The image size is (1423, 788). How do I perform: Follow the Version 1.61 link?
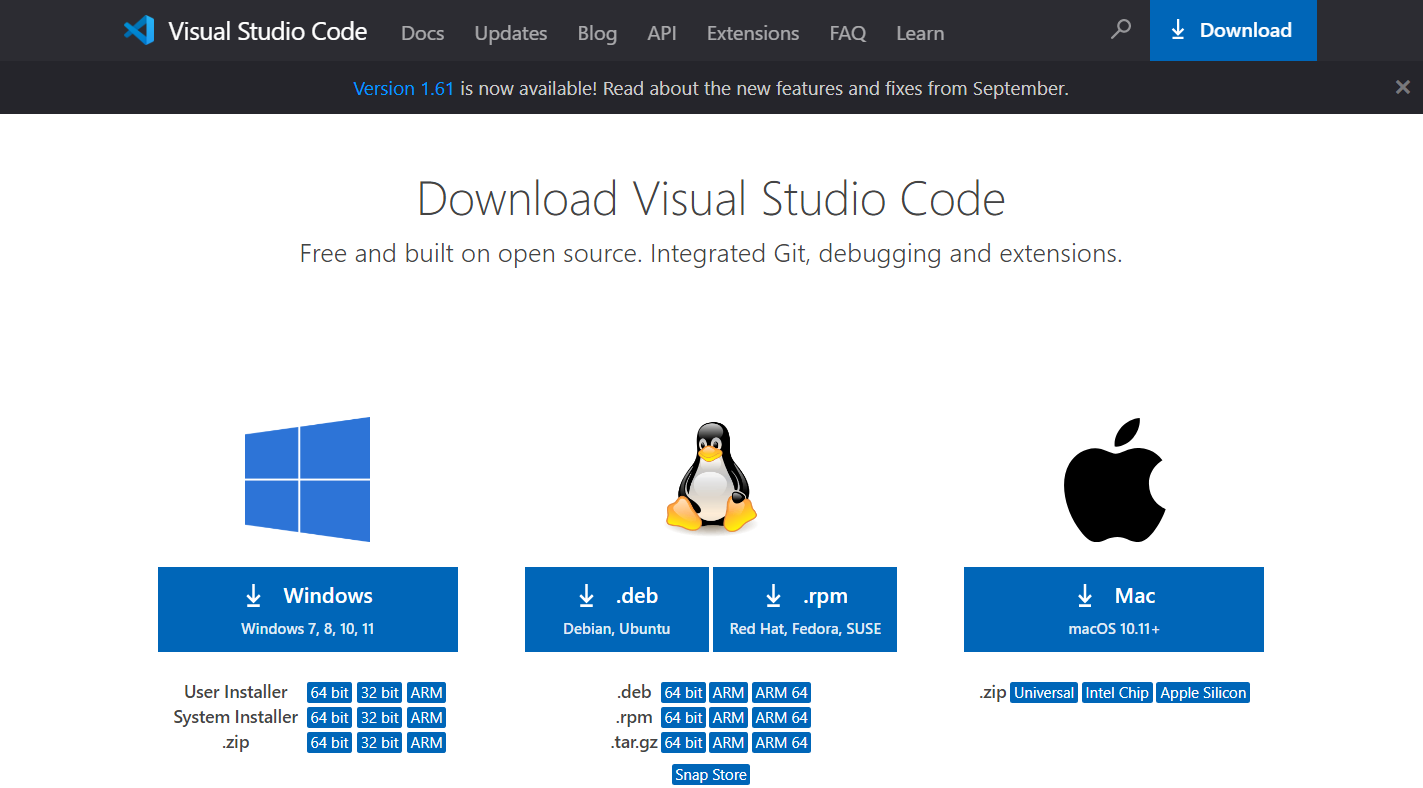point(404,88)
